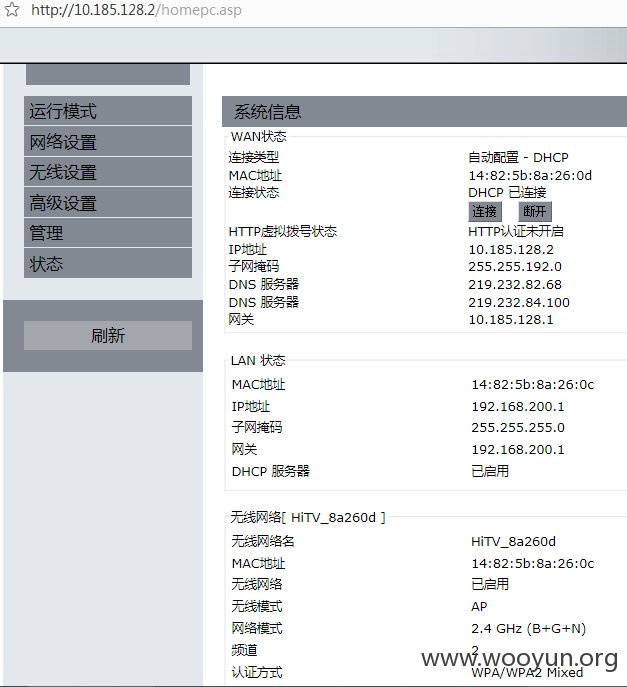This screenshot has height=687, width=627.
Task: Select the DHCP 服务器 label
Action: click(270, 471)
